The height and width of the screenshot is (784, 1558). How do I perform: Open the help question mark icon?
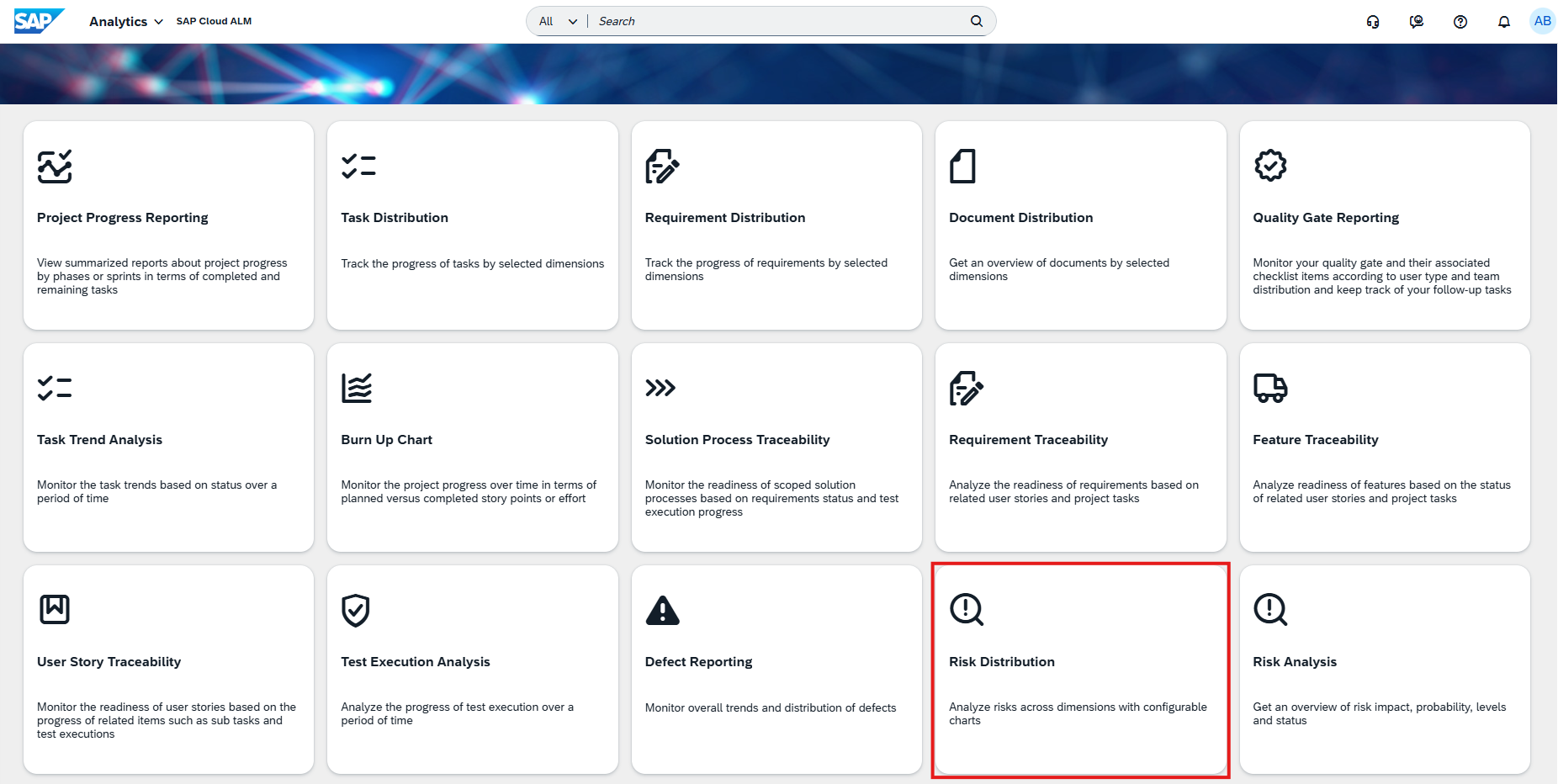point(1460,22)
